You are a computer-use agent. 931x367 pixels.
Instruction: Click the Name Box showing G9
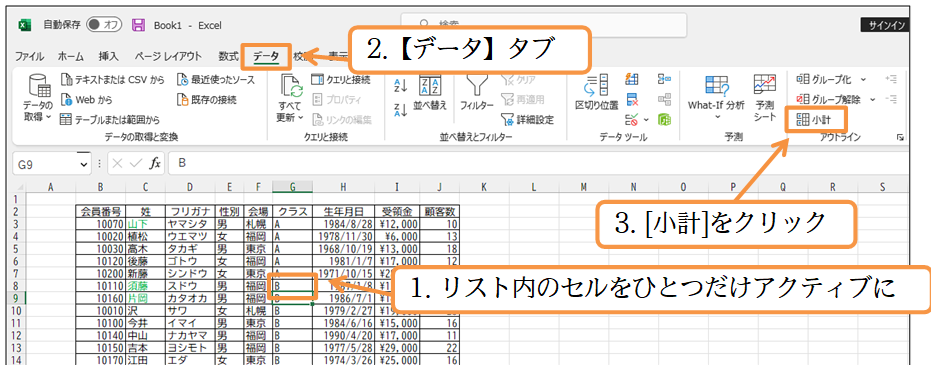(x=44, y=164)
